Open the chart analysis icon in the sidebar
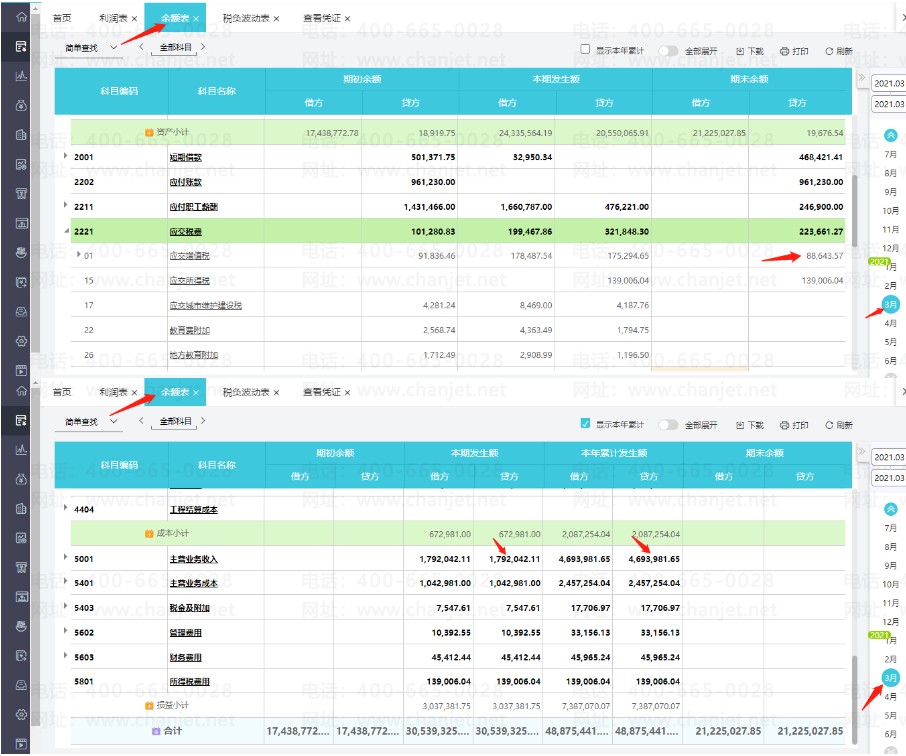Screen dimensions: 906x756 pyautogui.click(x=21, y=75)
